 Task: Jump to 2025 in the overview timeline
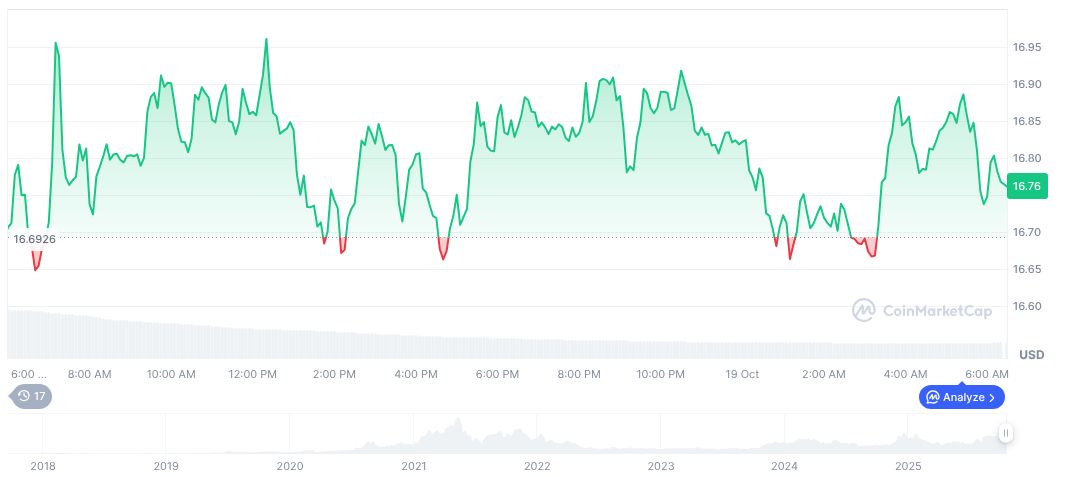[x=908, y=466]
